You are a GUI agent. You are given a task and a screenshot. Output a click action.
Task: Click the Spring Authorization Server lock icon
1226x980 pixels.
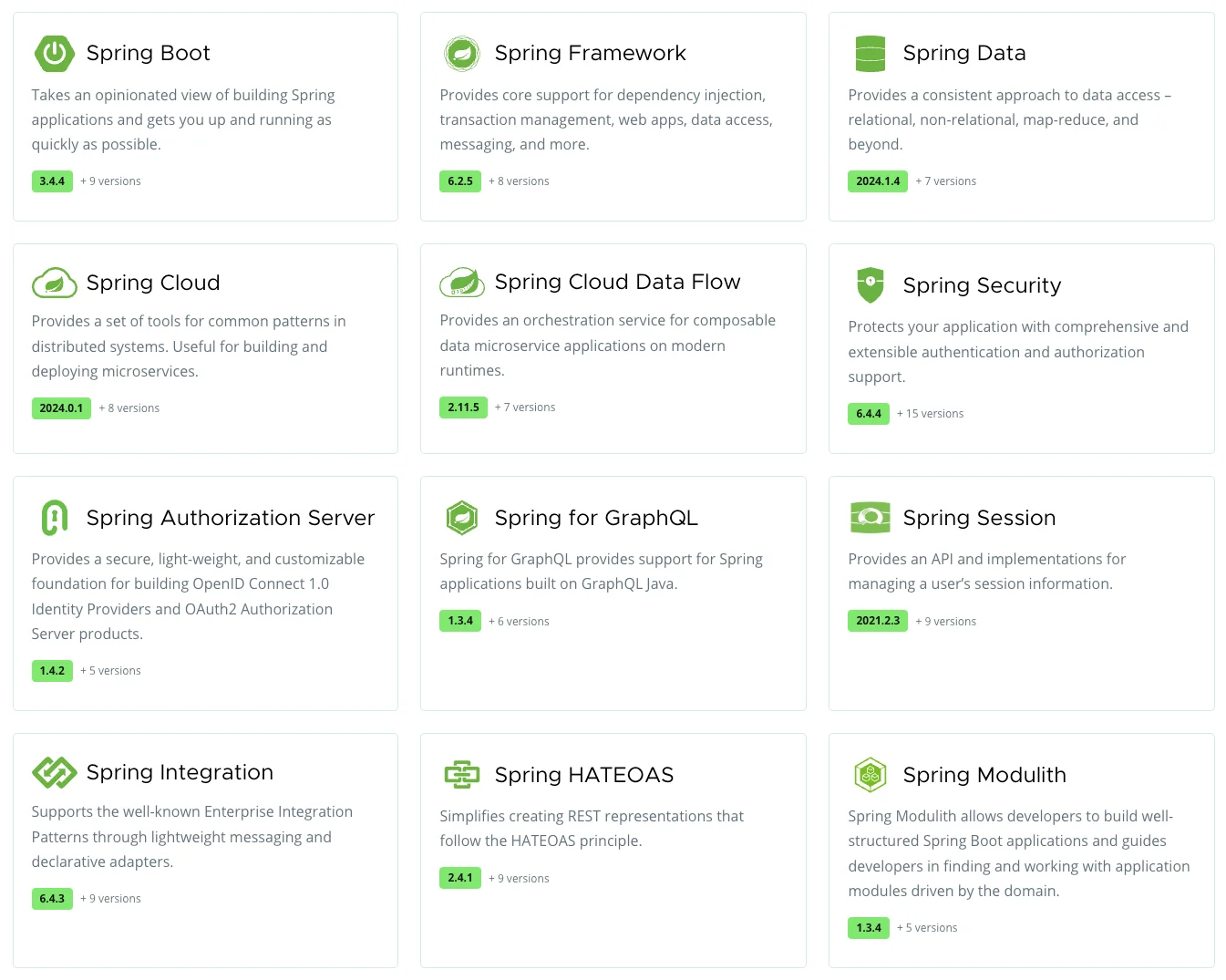click(x=54, y=517)
